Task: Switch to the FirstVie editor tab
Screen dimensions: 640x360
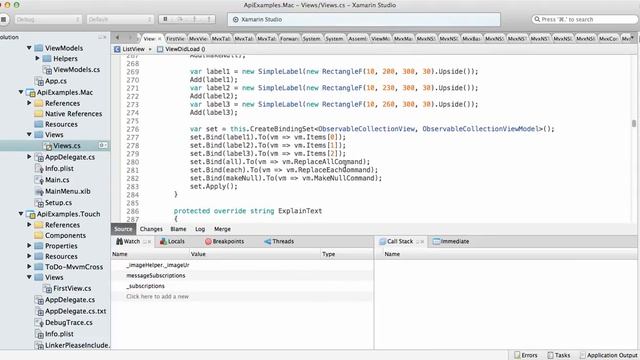Action: click(x=175, y=39)
